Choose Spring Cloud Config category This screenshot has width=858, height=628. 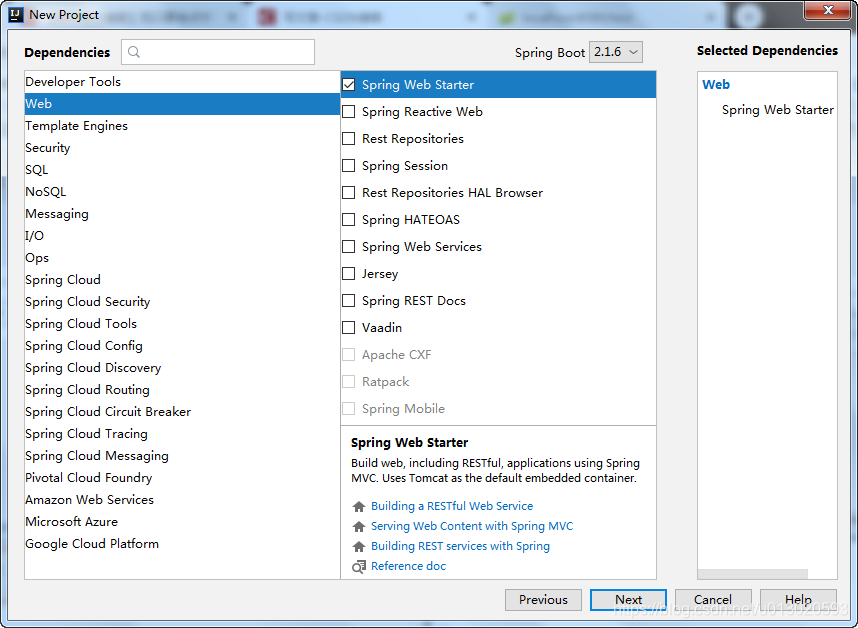[182, 346]
